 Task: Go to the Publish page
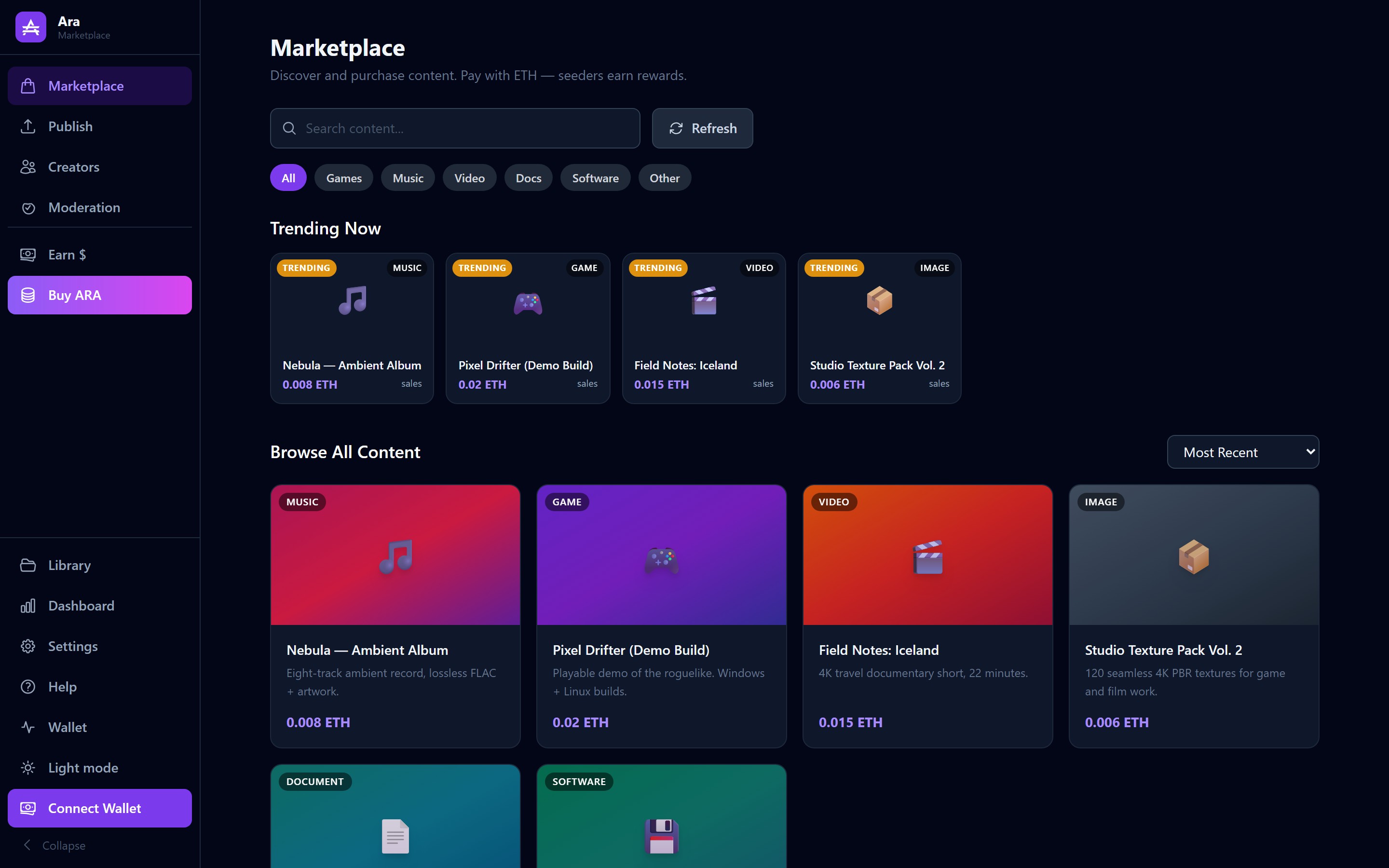tap(100, 126)
